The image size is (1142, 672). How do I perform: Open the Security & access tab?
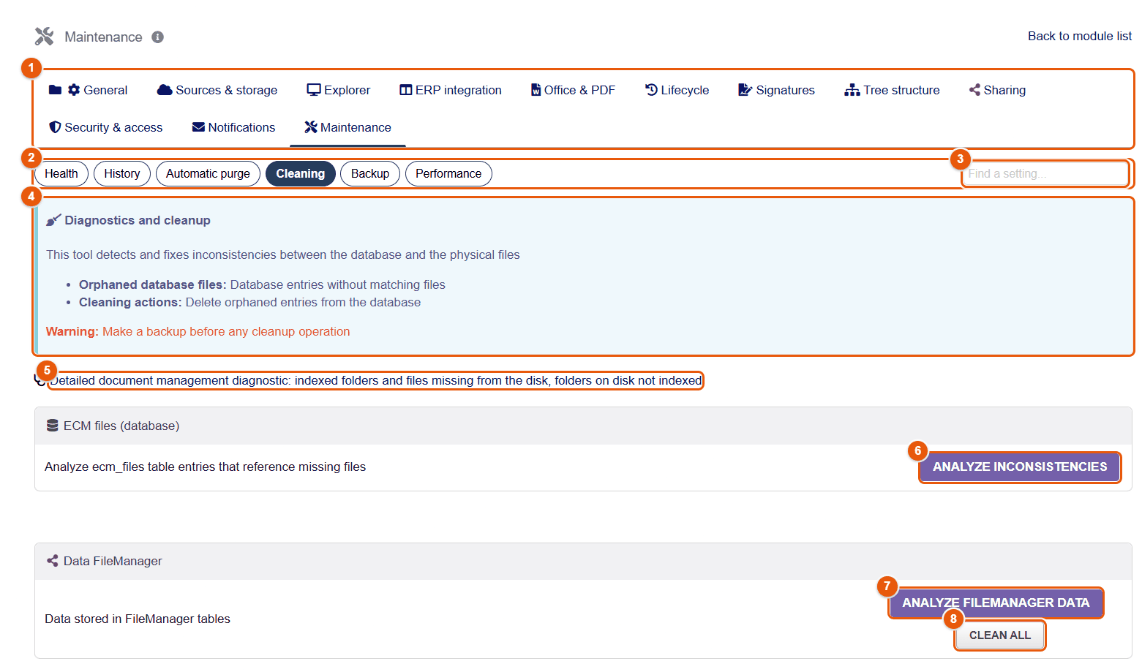point(106,127)
